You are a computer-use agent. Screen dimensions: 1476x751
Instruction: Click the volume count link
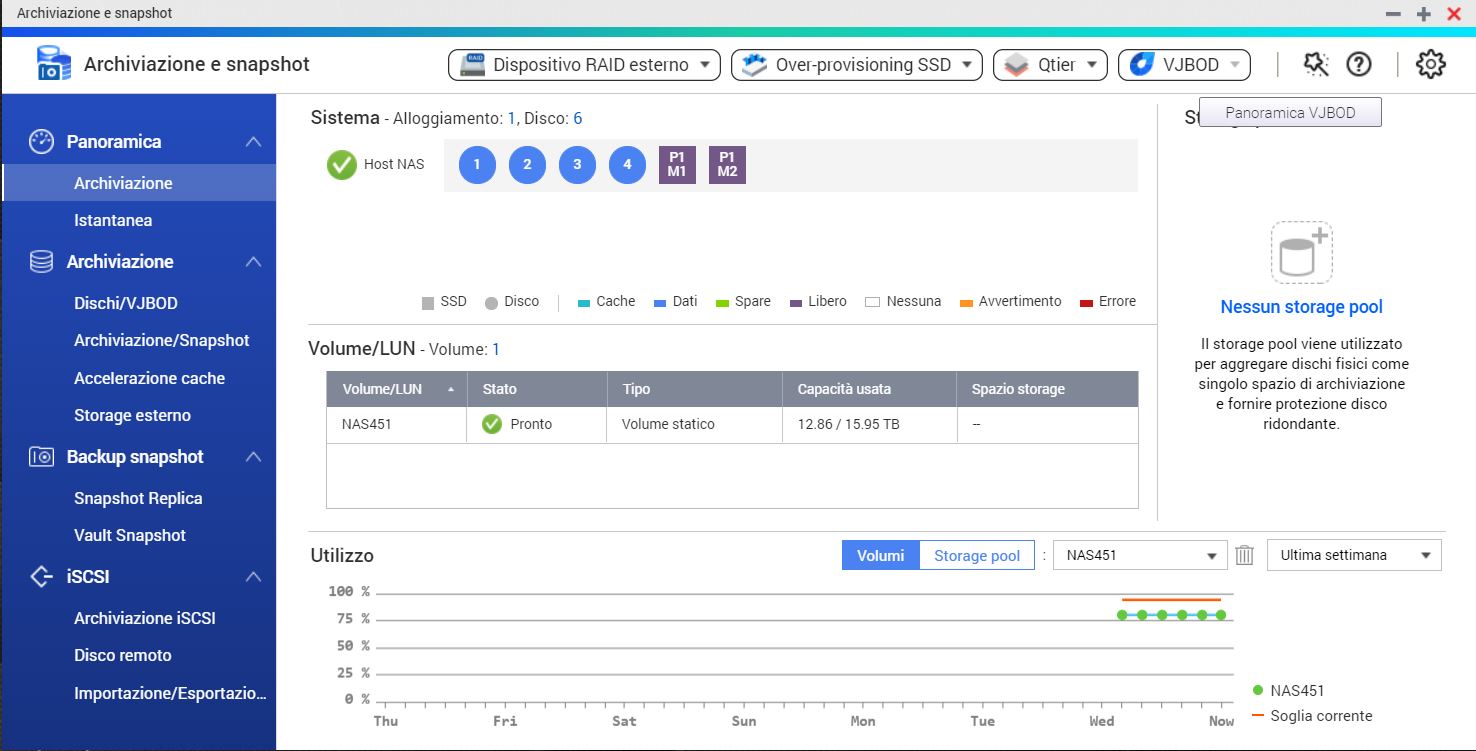(496, 350)
